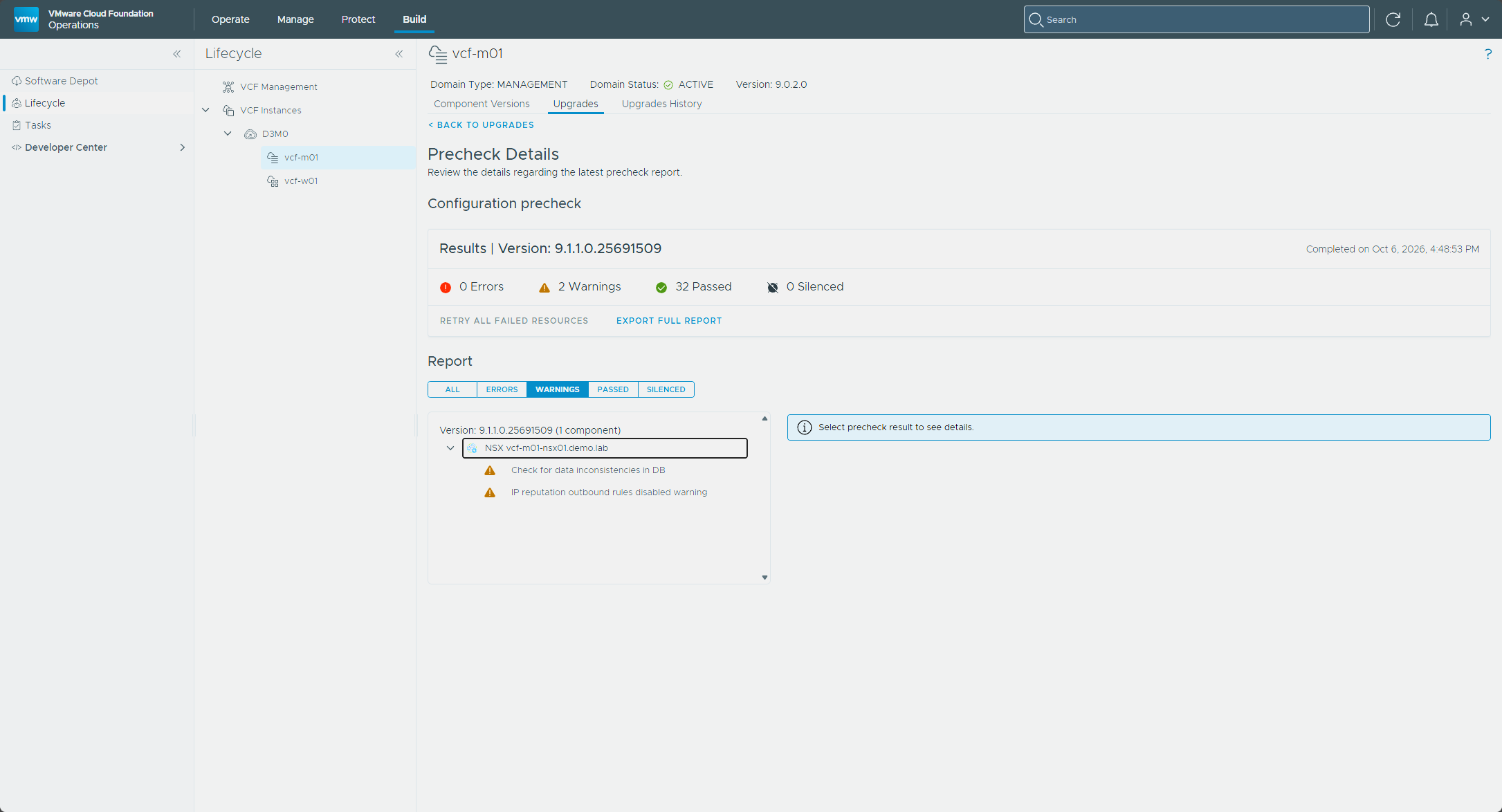Image resolution: width=1502 pixels, height=812 pixels.
Task: Open the Manage menu
Action: (x=295, y=19)
